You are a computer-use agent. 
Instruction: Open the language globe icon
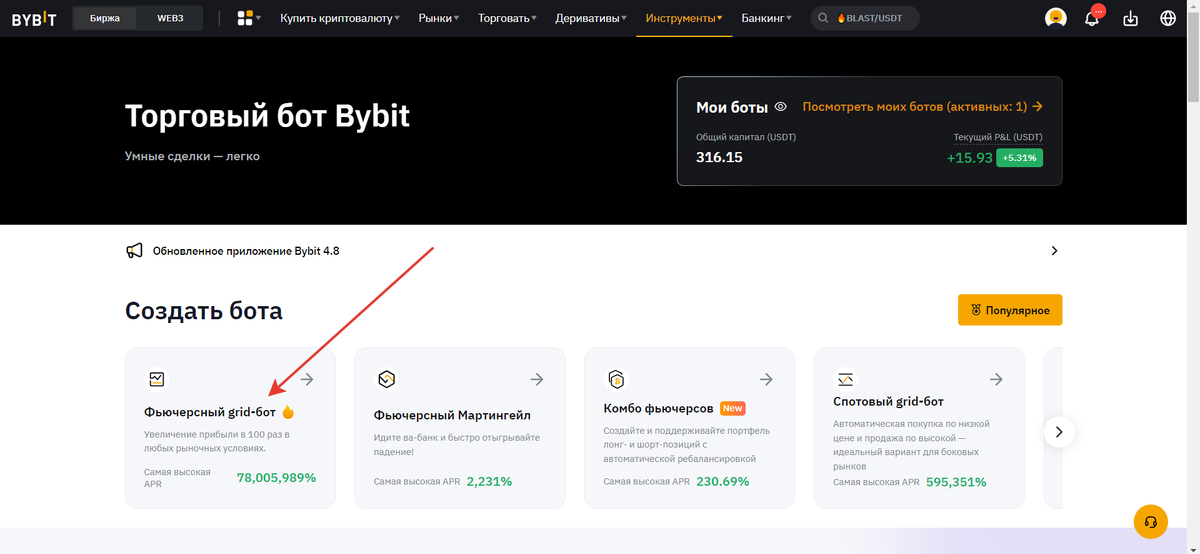[1168, 18]
